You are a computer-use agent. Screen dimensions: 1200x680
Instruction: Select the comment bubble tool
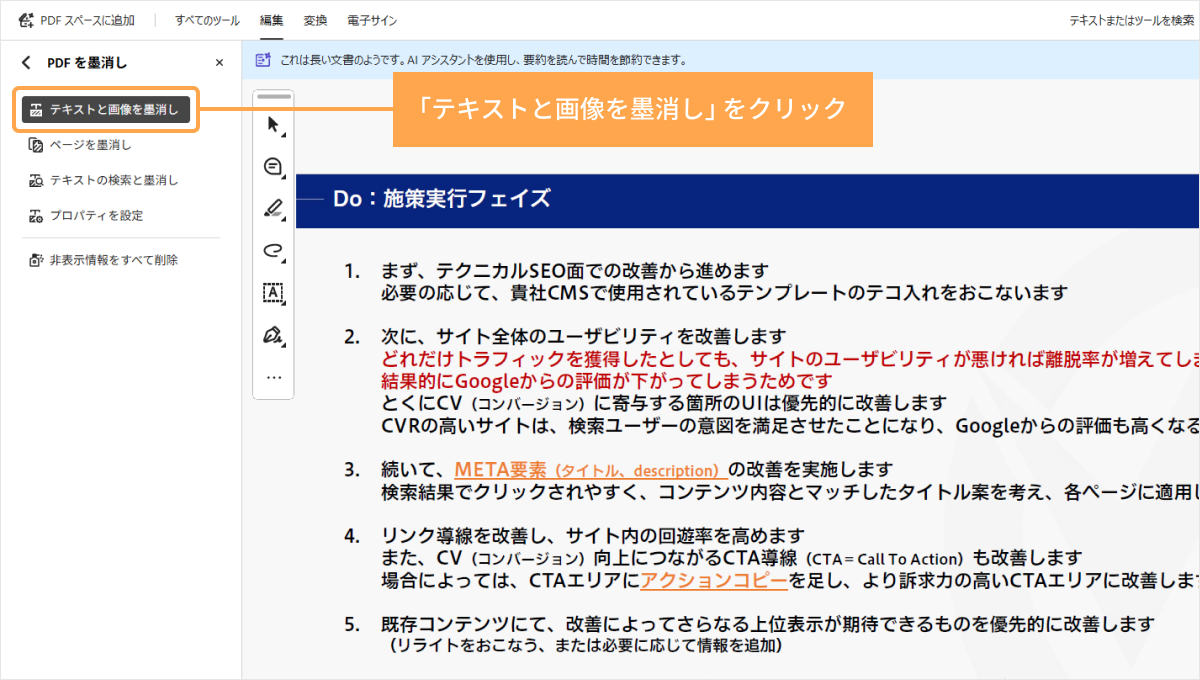pyautogui.click(x=274, y=167)
